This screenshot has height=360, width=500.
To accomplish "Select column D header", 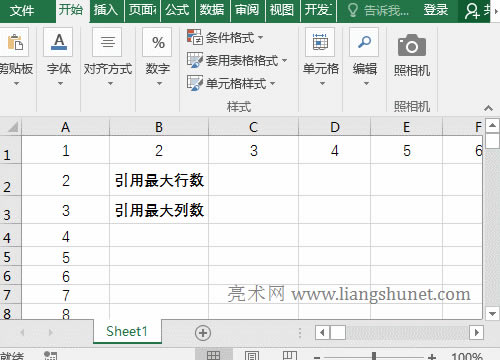I will 335,127.
